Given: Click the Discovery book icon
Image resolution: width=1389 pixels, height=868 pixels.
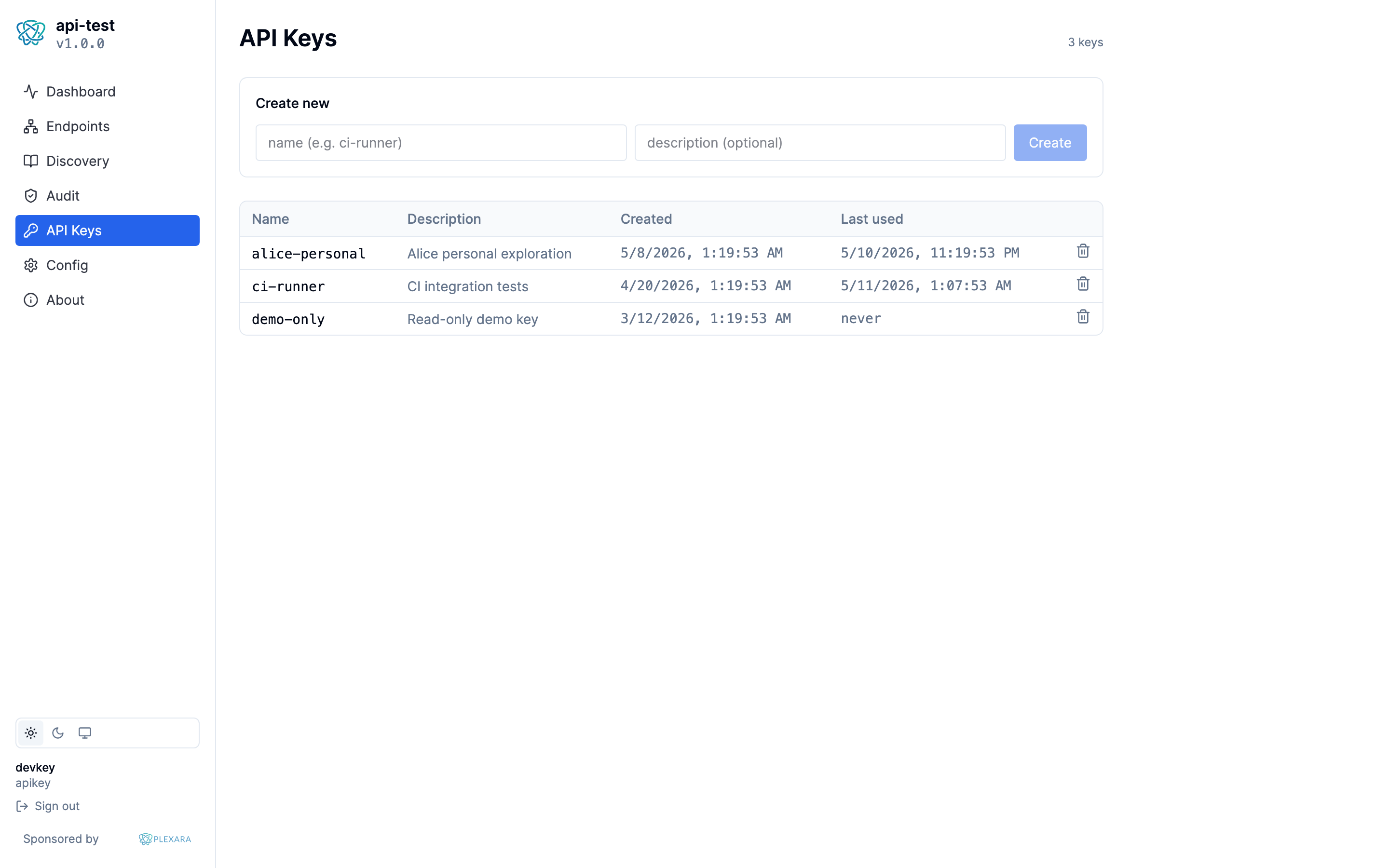Looking at the screenshot, I should (31, 162).
